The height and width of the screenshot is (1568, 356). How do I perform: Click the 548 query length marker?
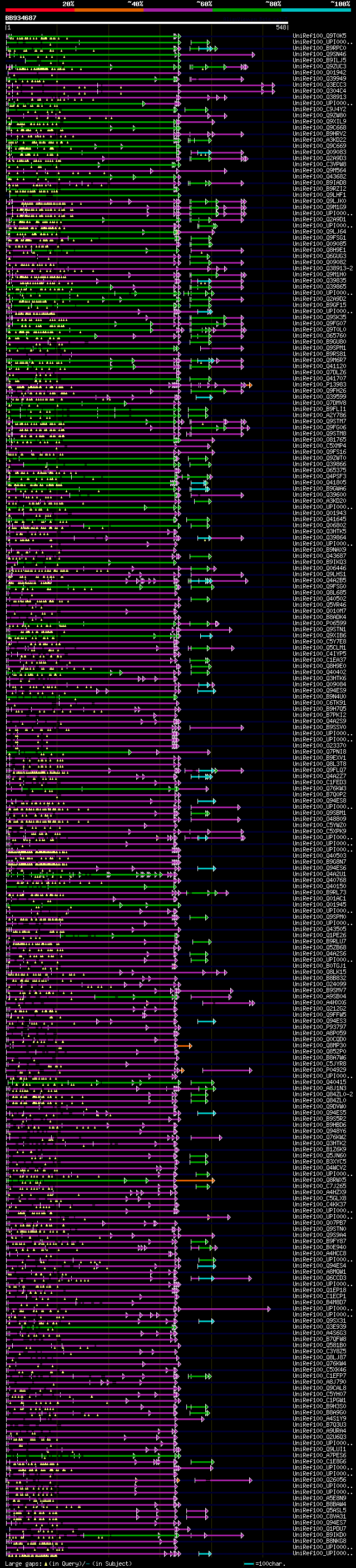point(280,27)
